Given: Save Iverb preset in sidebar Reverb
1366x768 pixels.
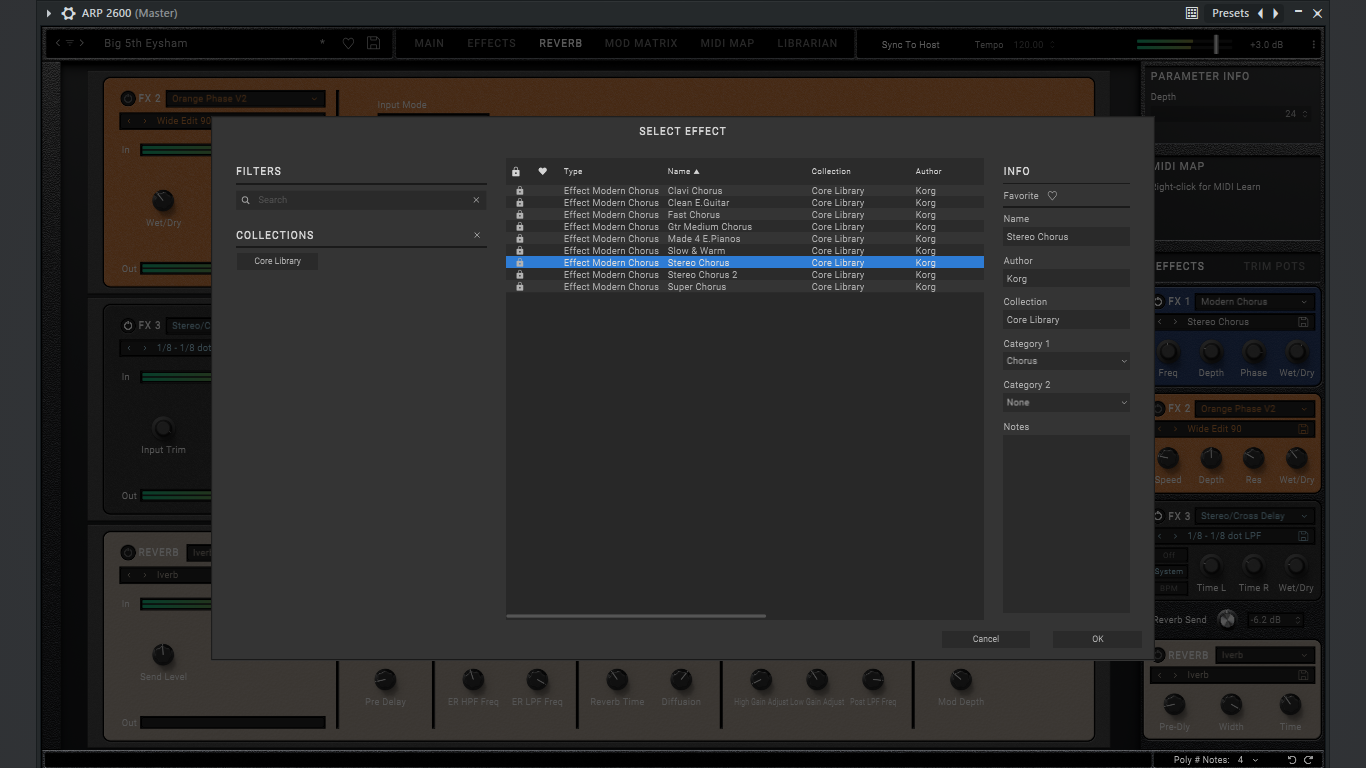Looking at the screenshot, I should 1303,675.
